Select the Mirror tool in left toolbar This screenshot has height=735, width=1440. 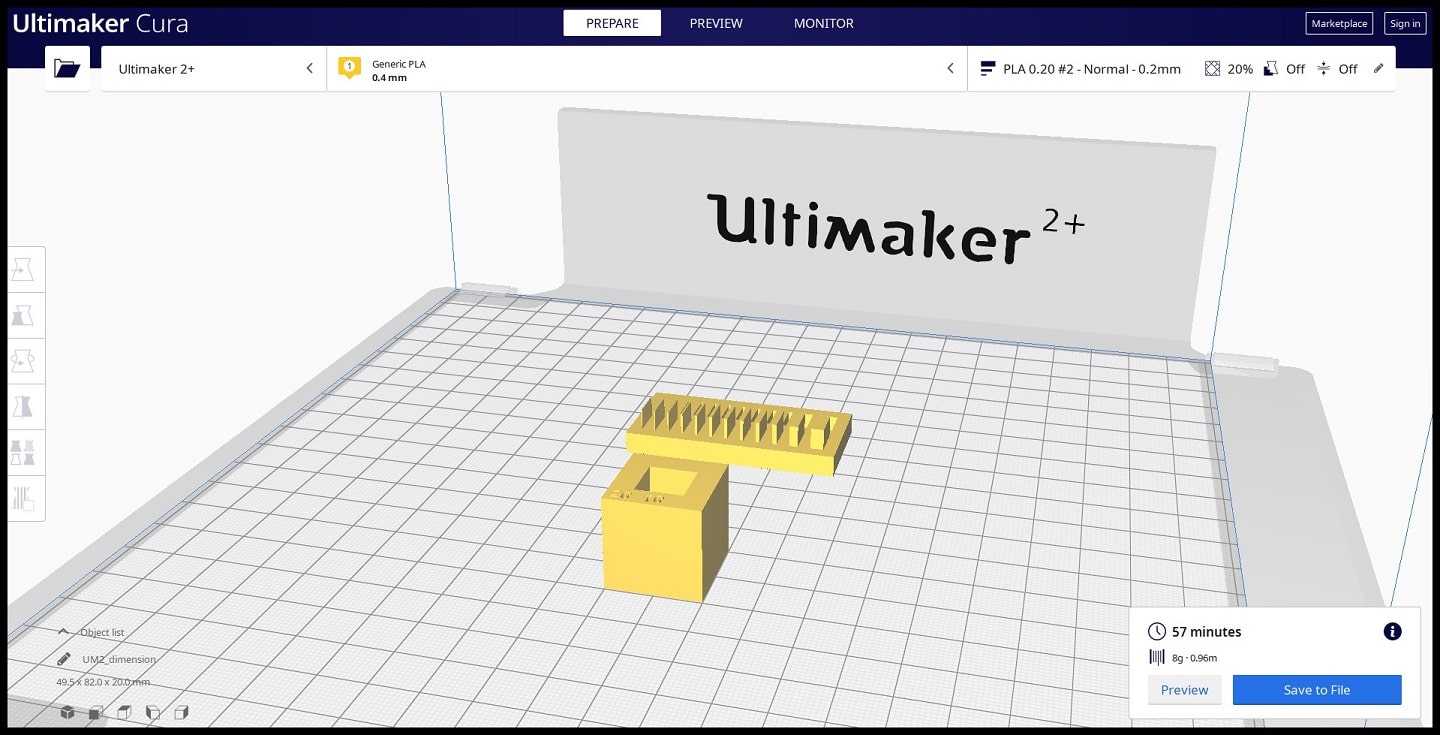(x=24, y=406)
